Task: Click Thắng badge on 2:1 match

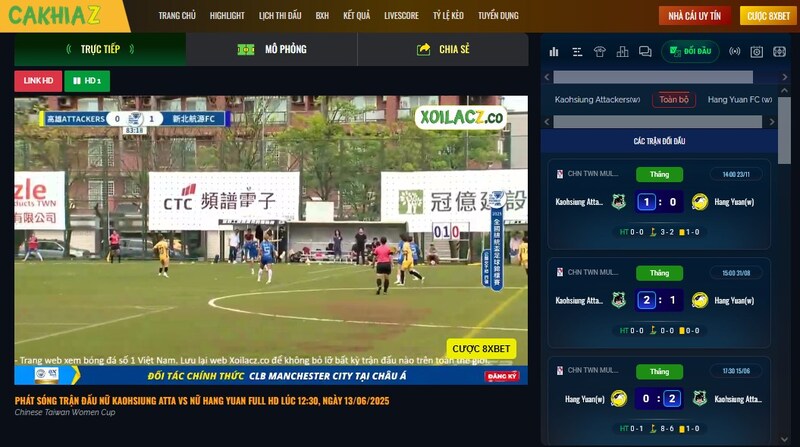Action: pos(659,273)
